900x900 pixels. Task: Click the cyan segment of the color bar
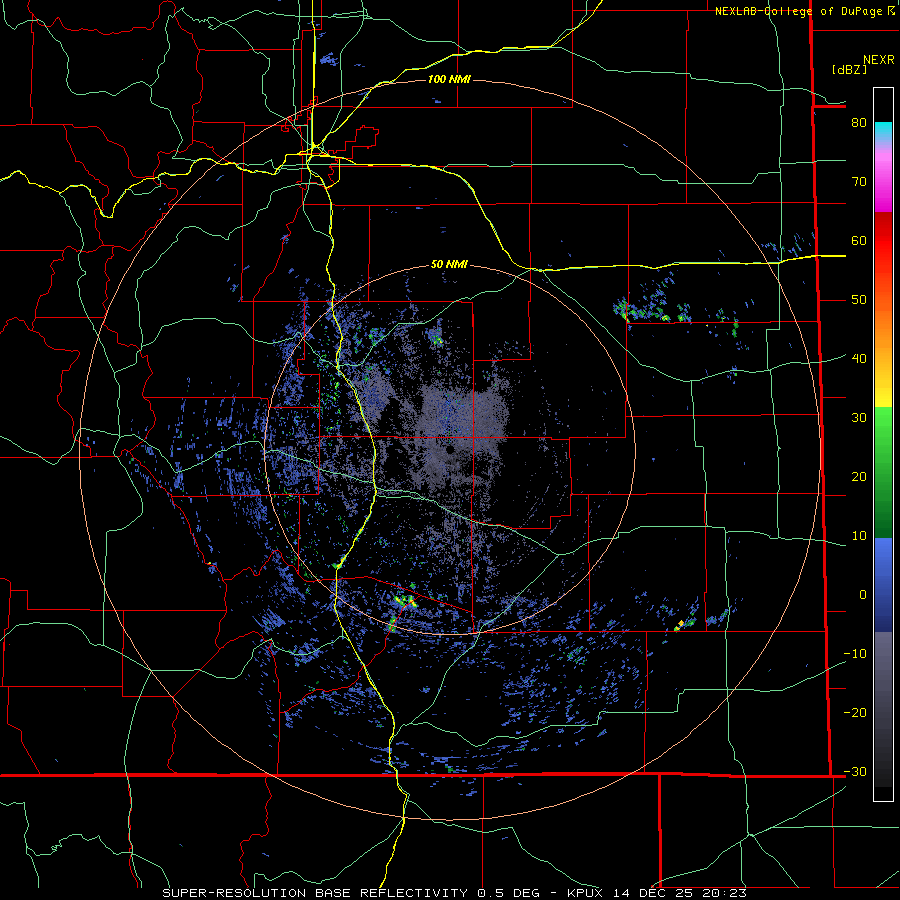pos(883,132)
